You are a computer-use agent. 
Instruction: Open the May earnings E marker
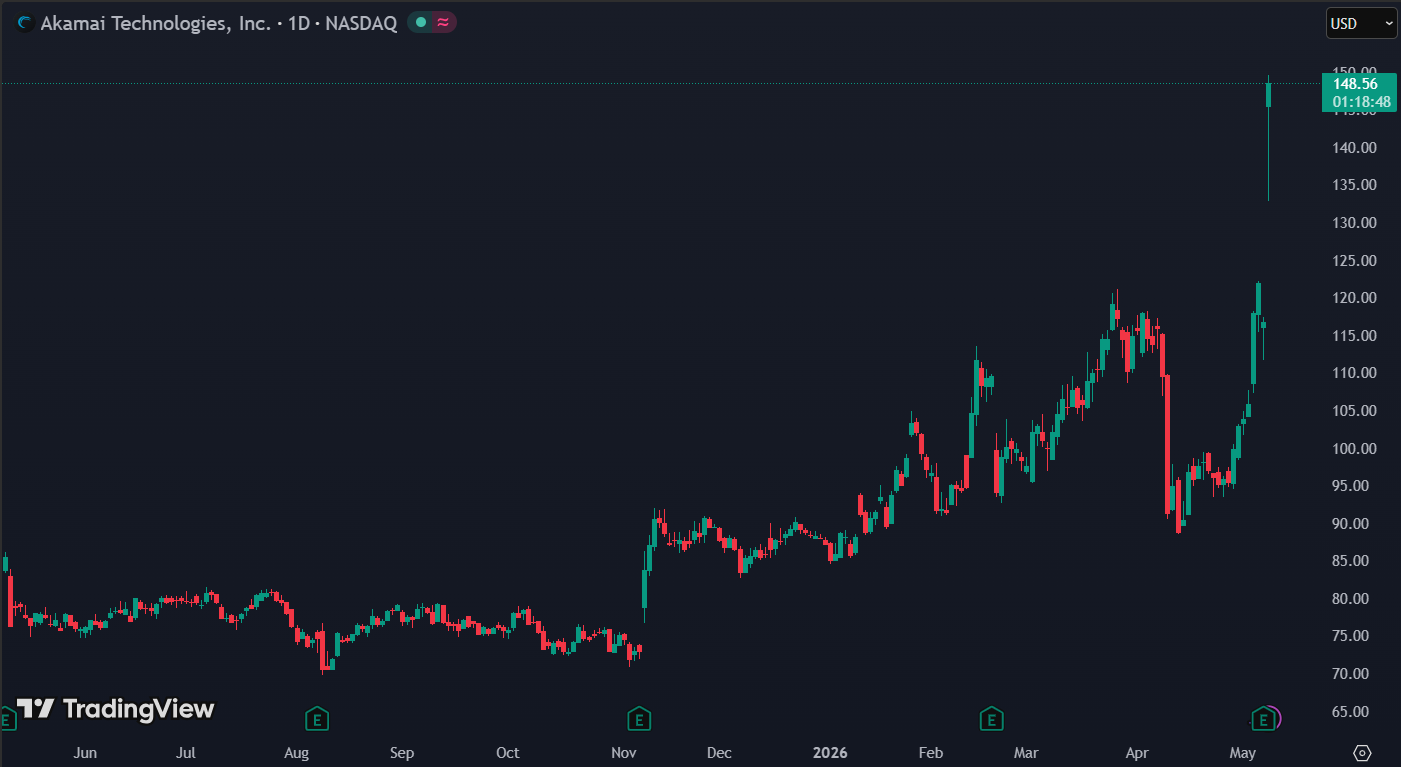[x=1264, y=718]
